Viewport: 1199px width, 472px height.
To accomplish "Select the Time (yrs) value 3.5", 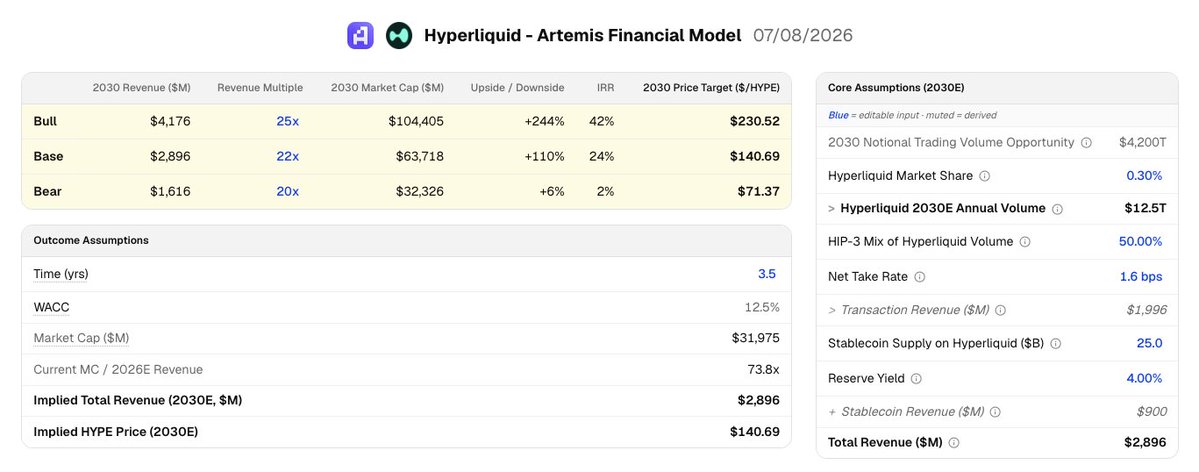I will pos(767,274).
